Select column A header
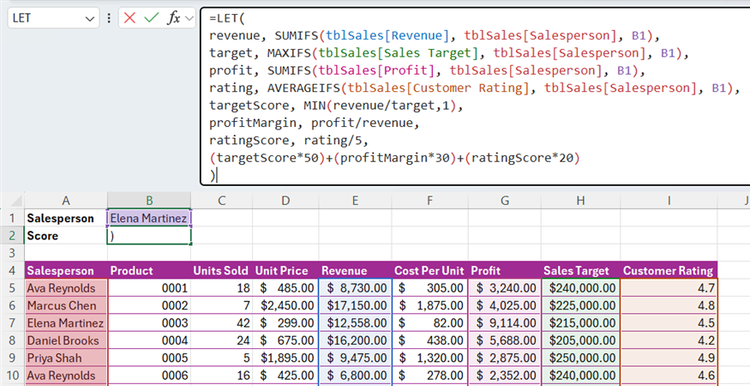This screenshot has width=750, height=386. coord(66,200)
